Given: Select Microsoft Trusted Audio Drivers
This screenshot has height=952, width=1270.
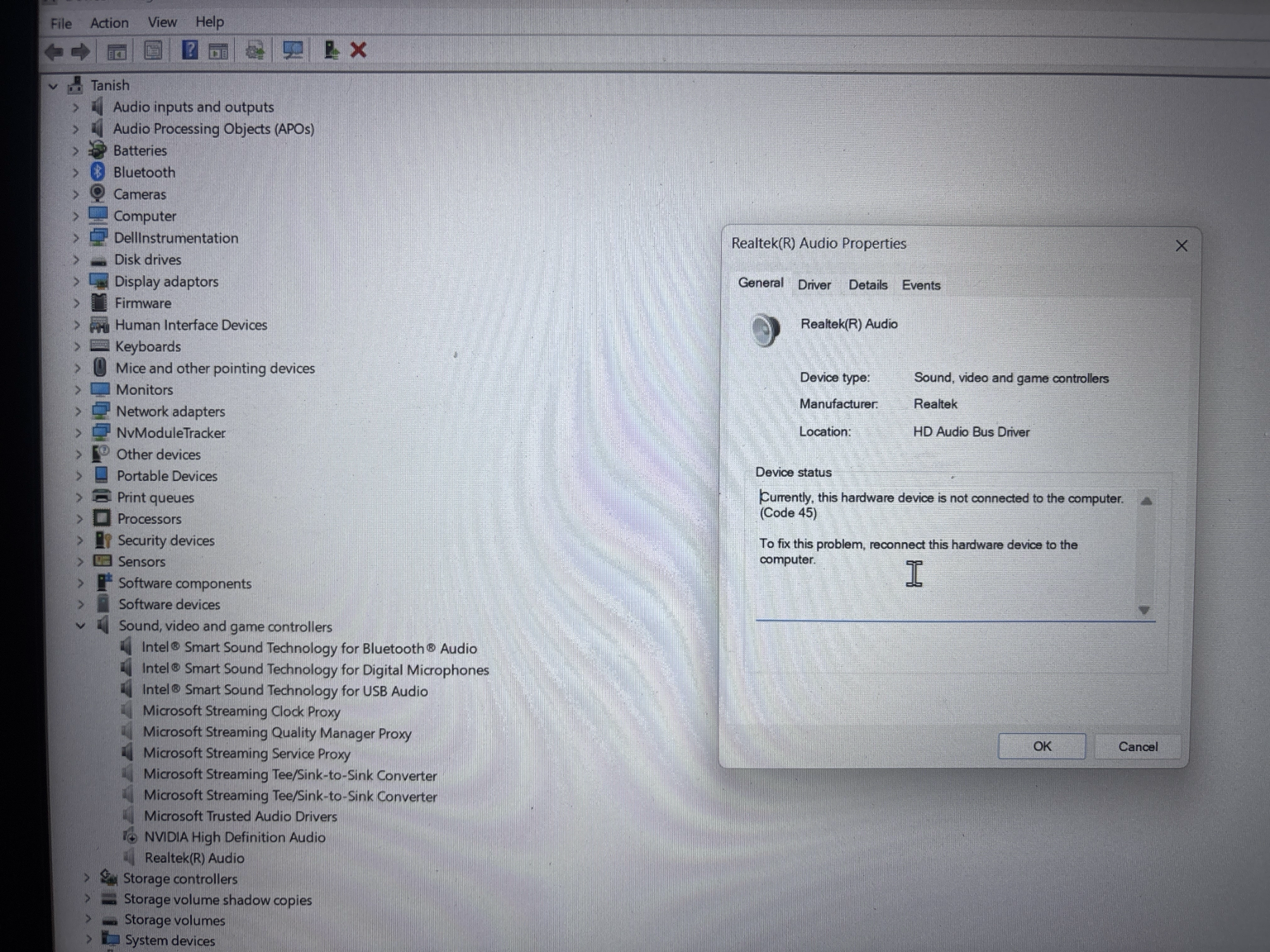Looking at the screenshot, I should 241,816.
